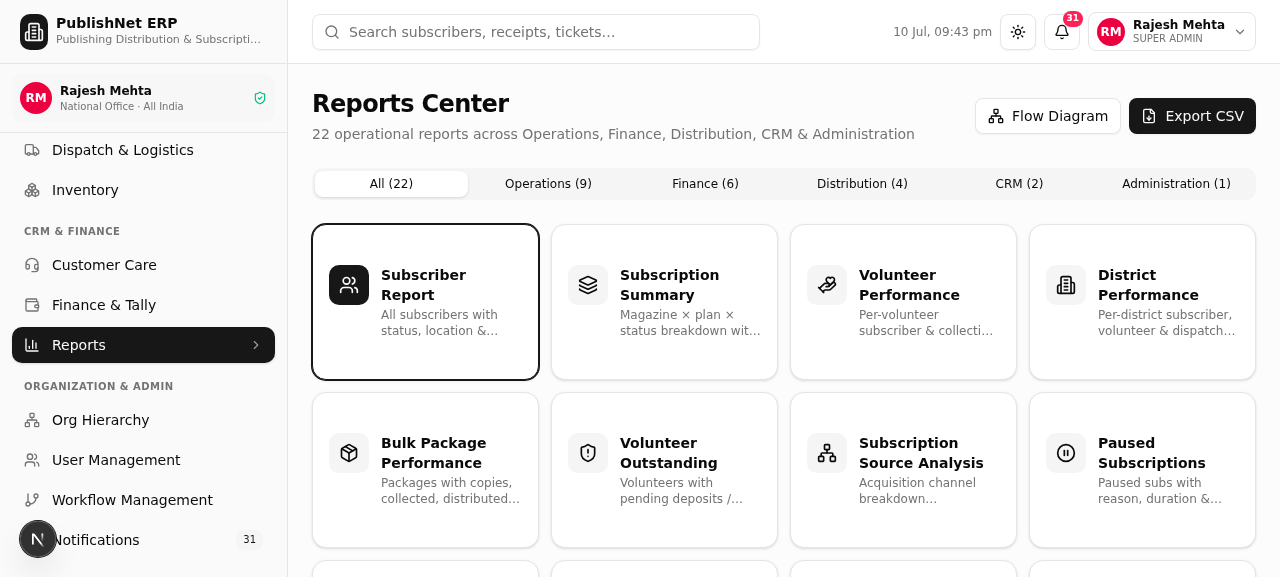
Task: Open the District Performance report card
Action: pyautogui.click(x=1142, y=302)
